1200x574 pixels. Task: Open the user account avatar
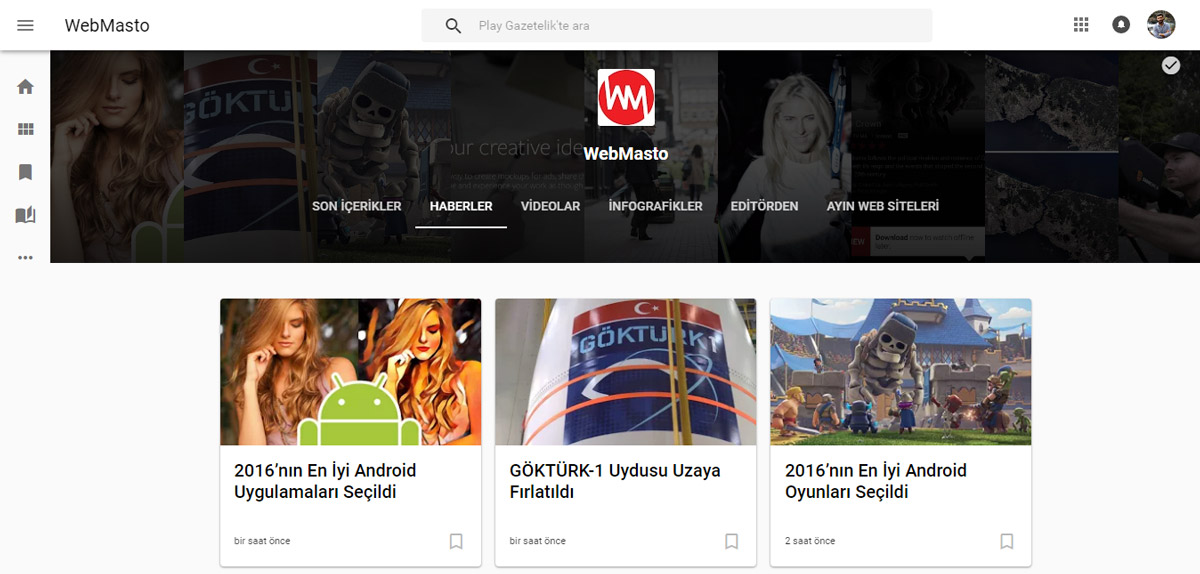(x=1161, y=25)
